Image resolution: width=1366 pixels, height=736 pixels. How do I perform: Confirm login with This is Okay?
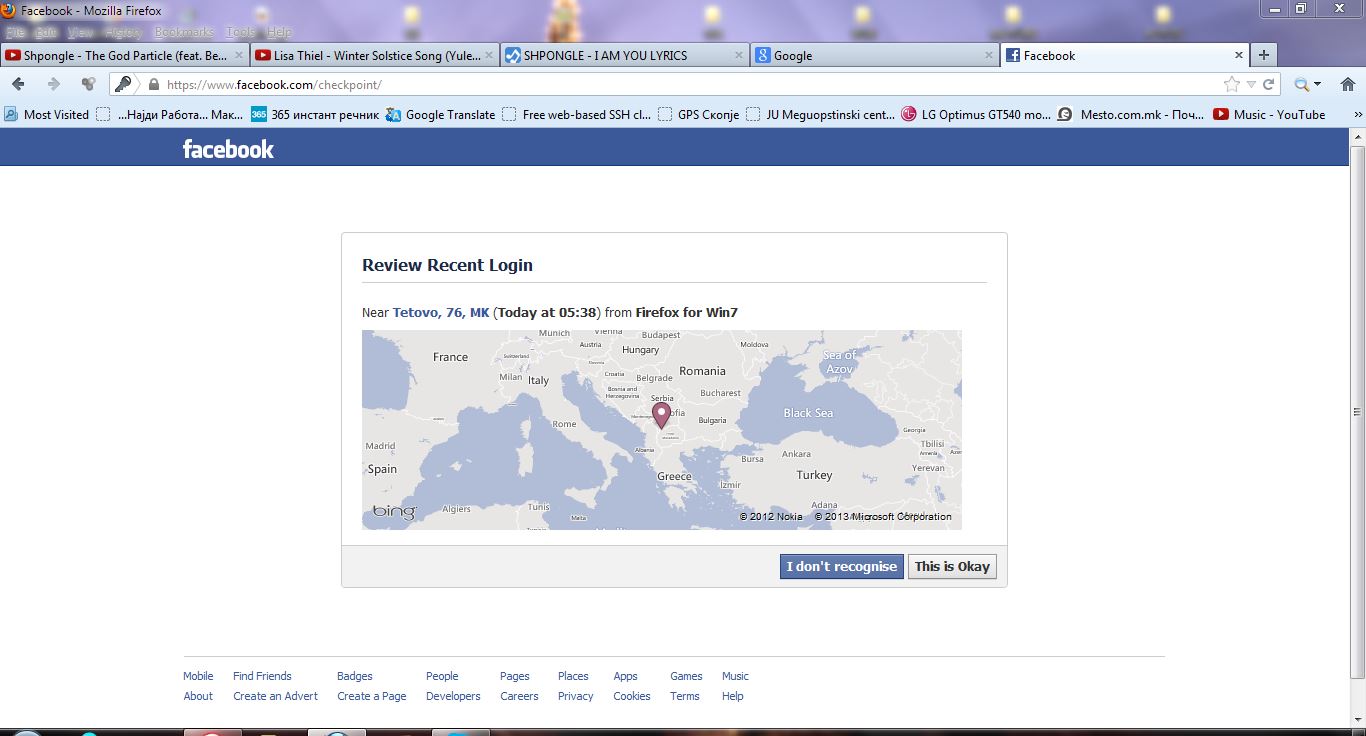tap(952, 566)
